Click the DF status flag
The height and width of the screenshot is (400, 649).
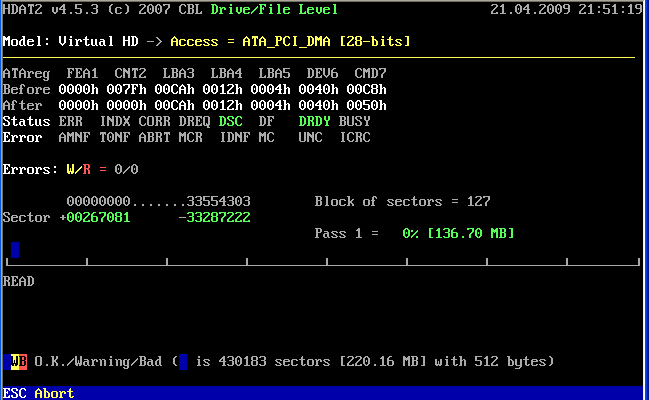[267, 121]
